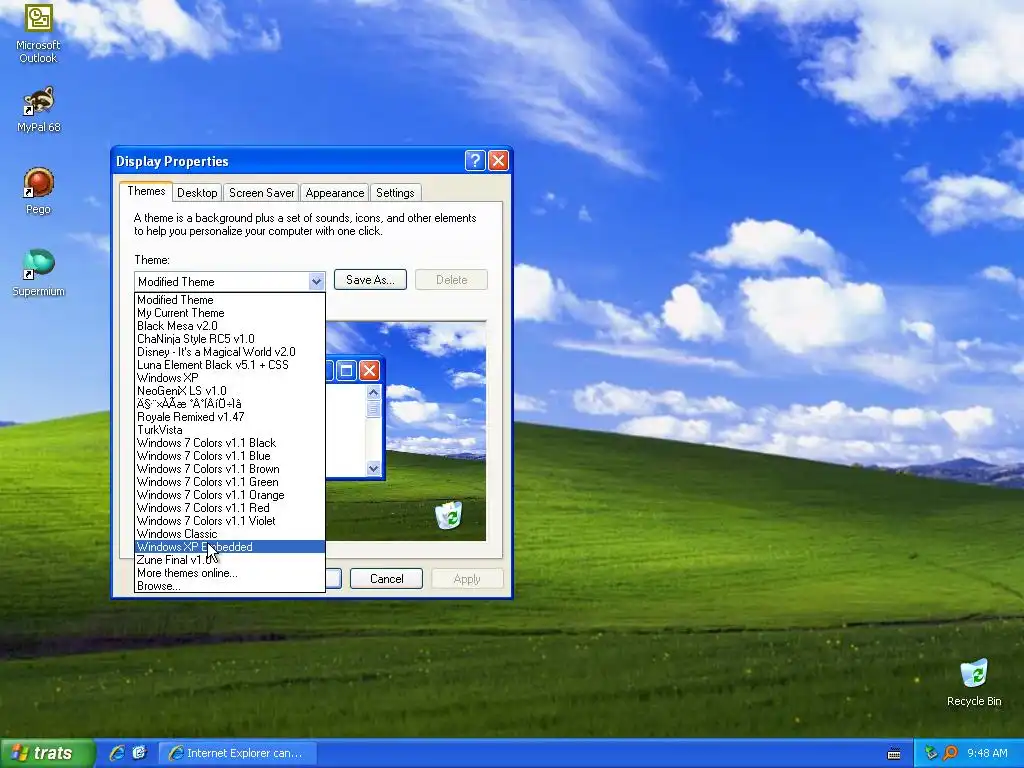This screenshot has height=768, width=1024.
Task: Select the Windows Classic theme
Action: pos(229,534)
